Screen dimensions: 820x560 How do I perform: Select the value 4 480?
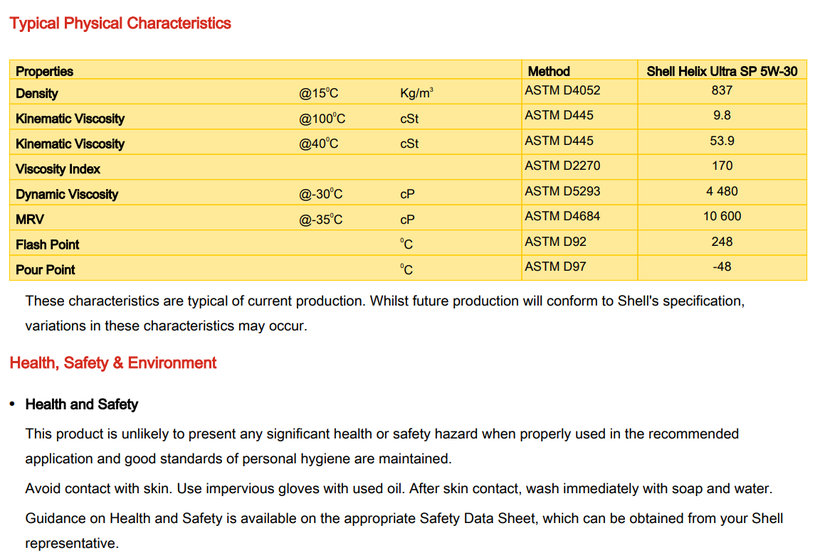tap(721, 191)
